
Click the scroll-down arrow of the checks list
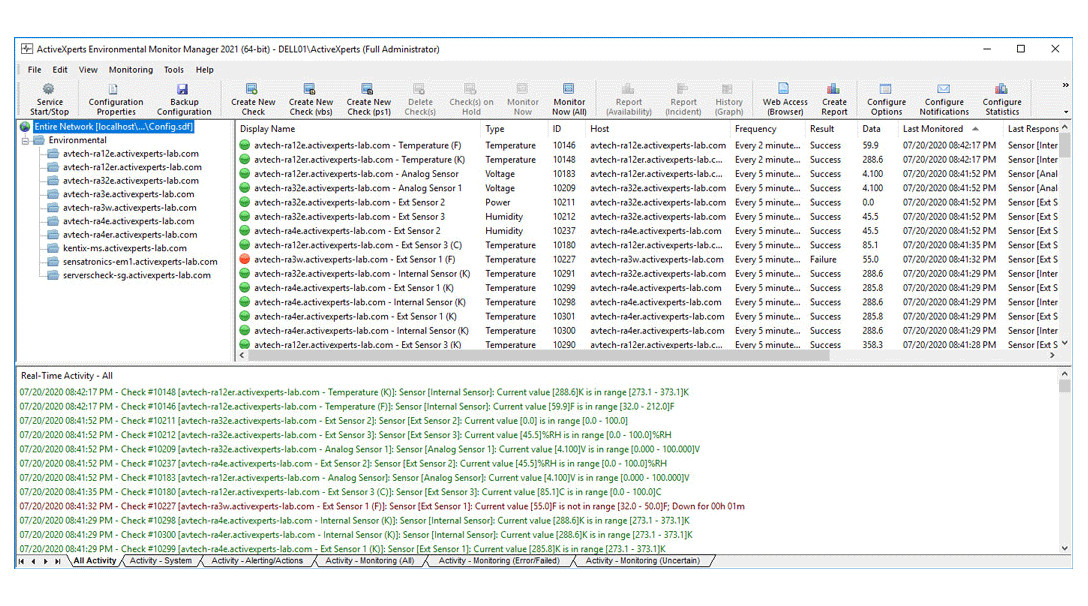pos(1065,343)
